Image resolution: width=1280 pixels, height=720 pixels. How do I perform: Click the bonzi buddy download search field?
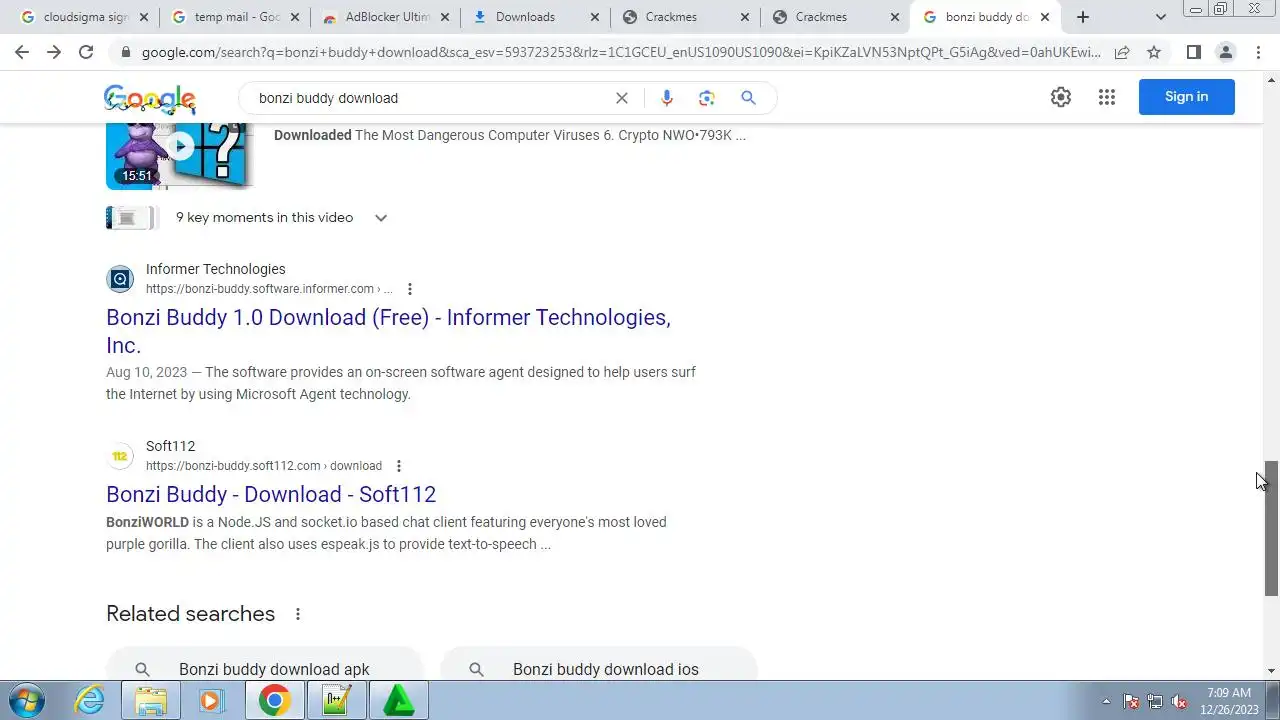point(430,98)
